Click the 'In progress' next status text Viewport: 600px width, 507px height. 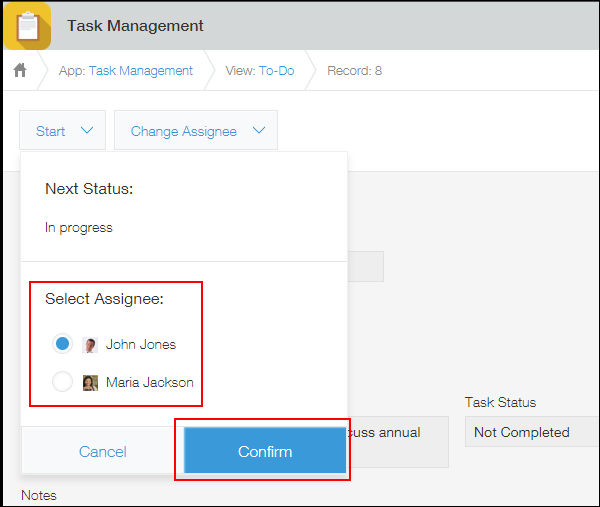click(79, 228)
